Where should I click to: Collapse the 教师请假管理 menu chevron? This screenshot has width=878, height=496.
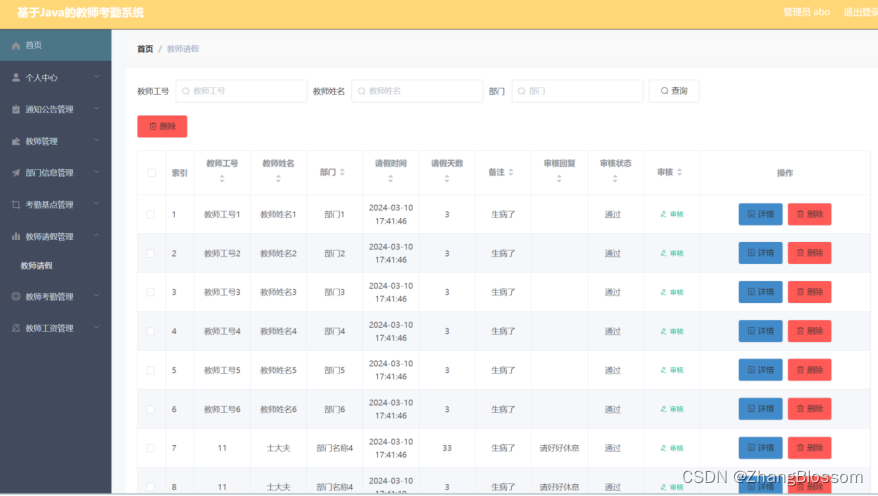[96, 236]
